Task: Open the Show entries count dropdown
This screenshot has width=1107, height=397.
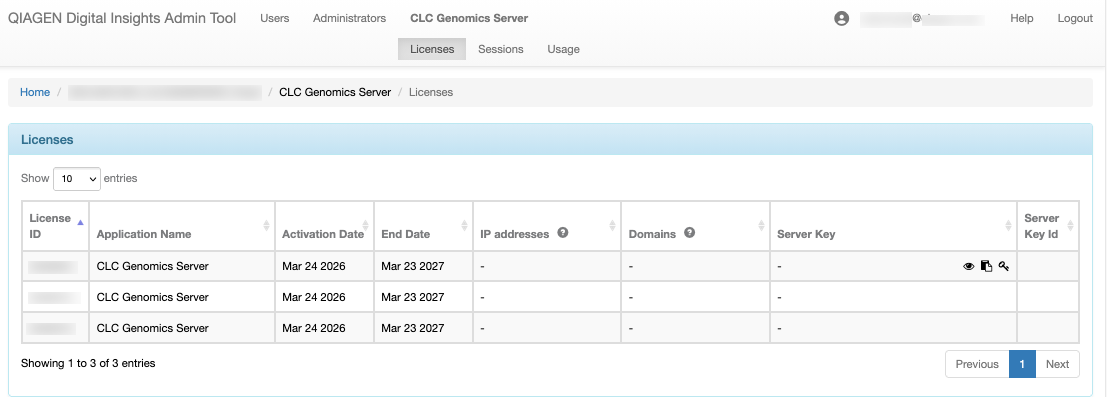Action: click(x=77, y=179)
